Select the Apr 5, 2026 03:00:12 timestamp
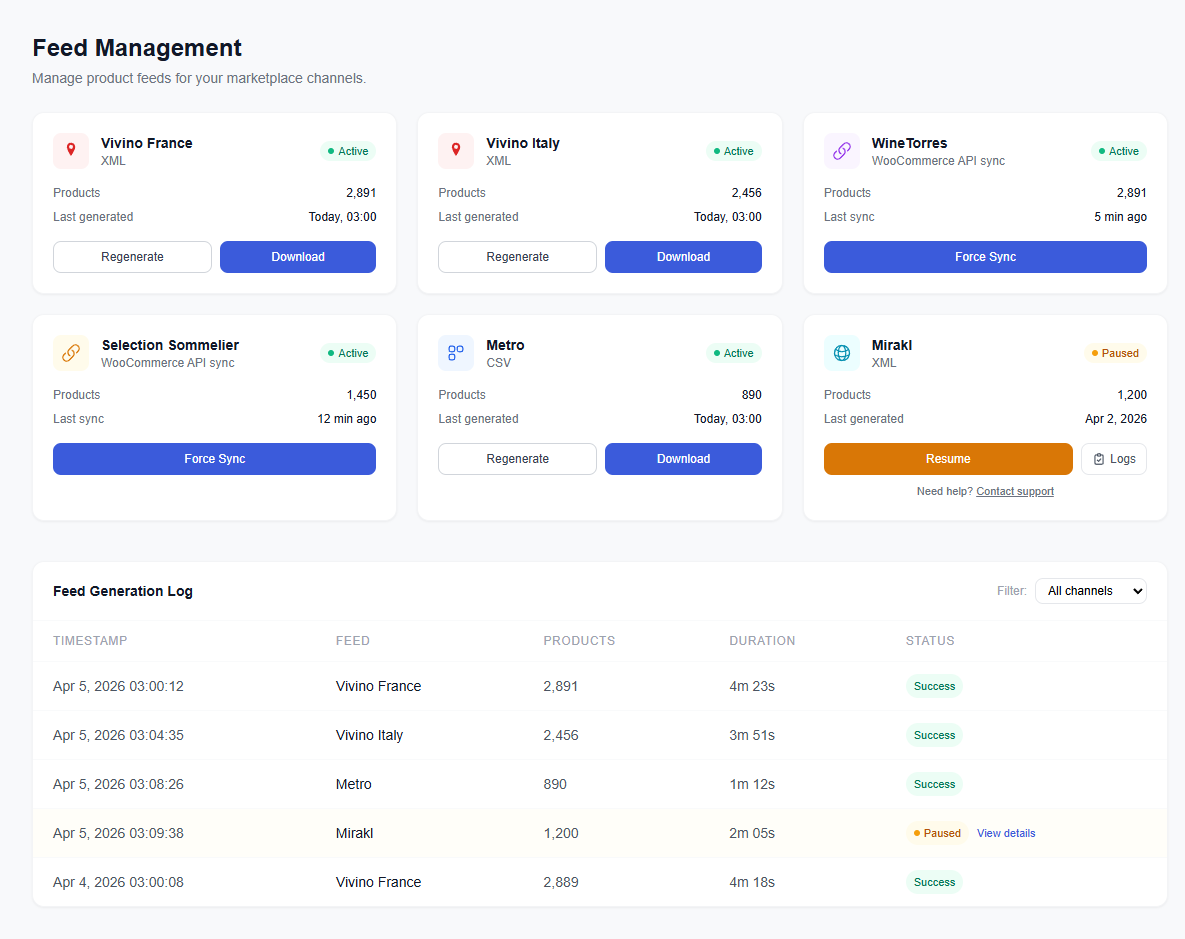 click(118, 686)
